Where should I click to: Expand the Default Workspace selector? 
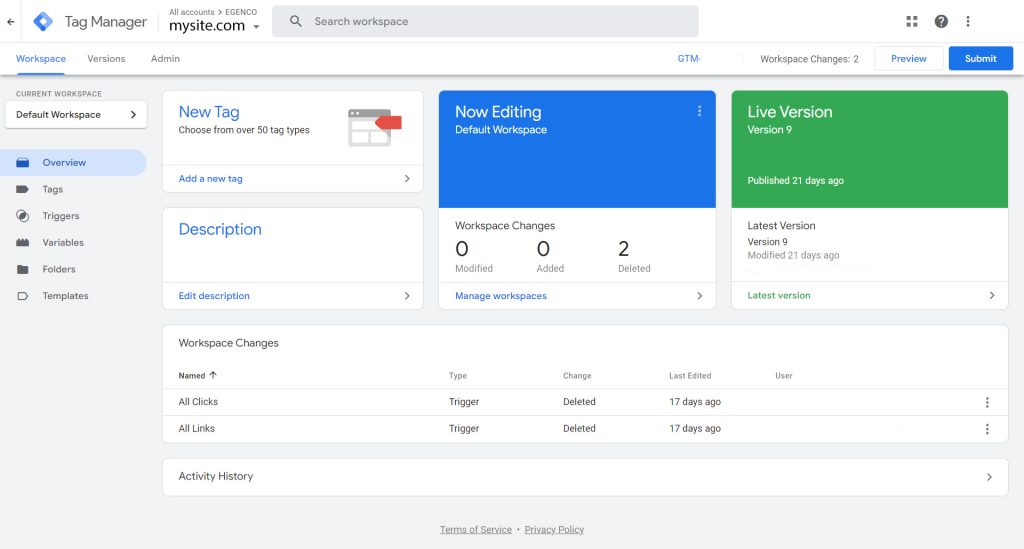point(76,115)
